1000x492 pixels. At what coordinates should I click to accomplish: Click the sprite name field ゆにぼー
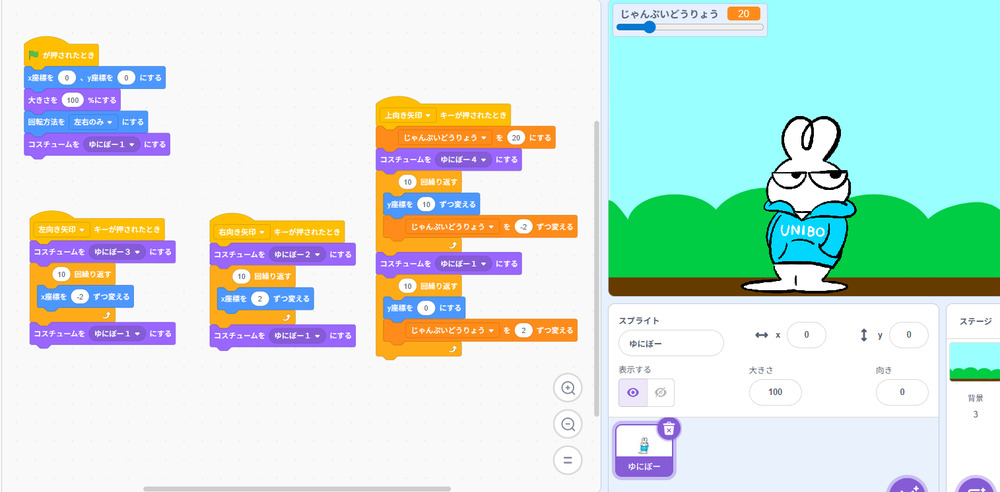point(670,343)
